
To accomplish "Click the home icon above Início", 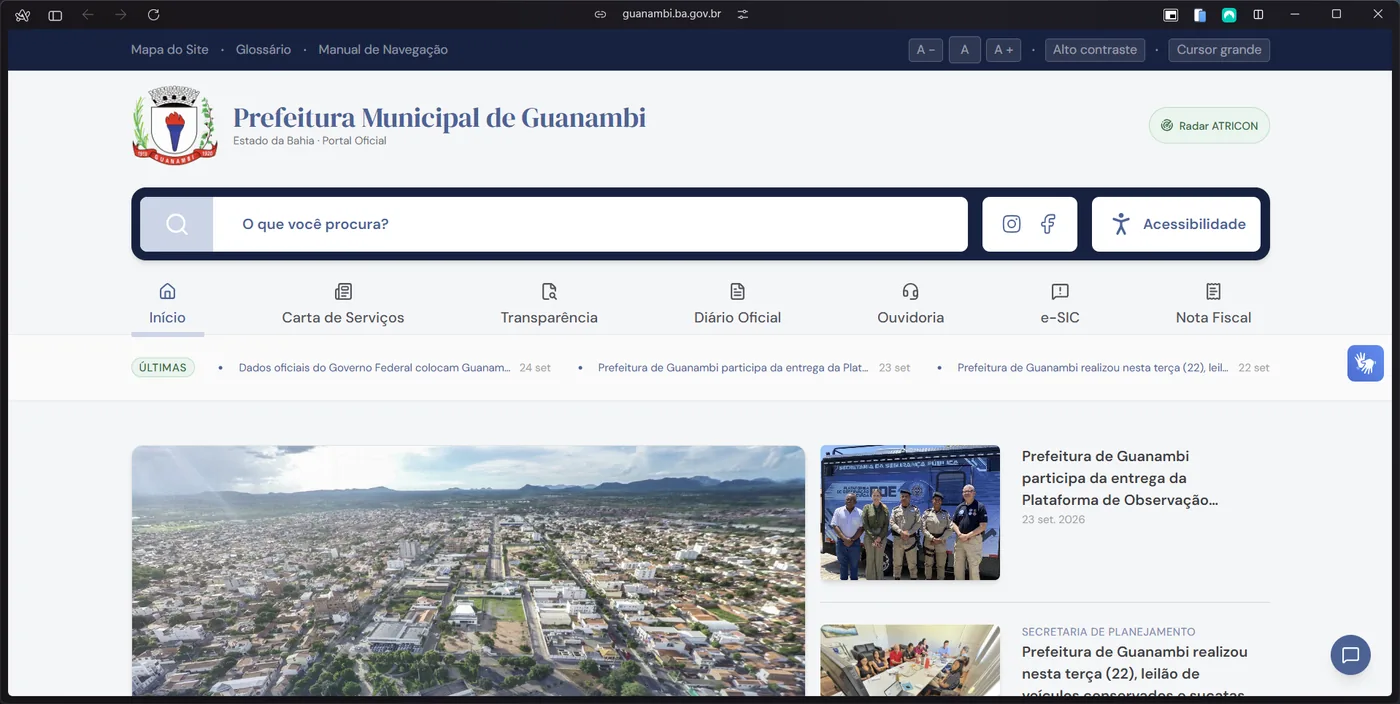I will pyautogui.click(x=167, y=291).
